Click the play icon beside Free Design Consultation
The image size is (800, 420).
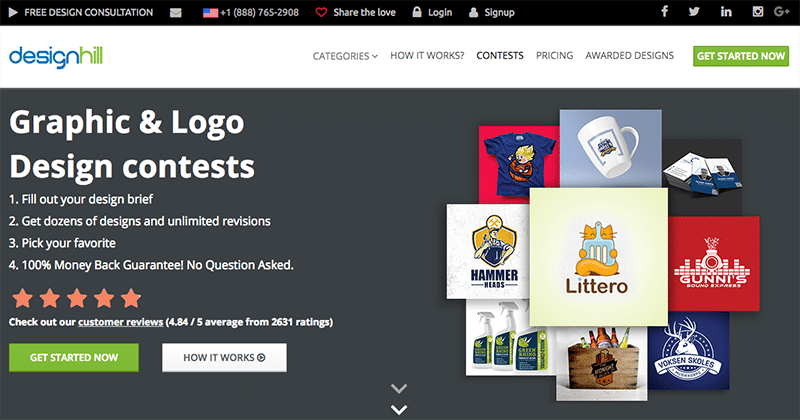point(13,12)
